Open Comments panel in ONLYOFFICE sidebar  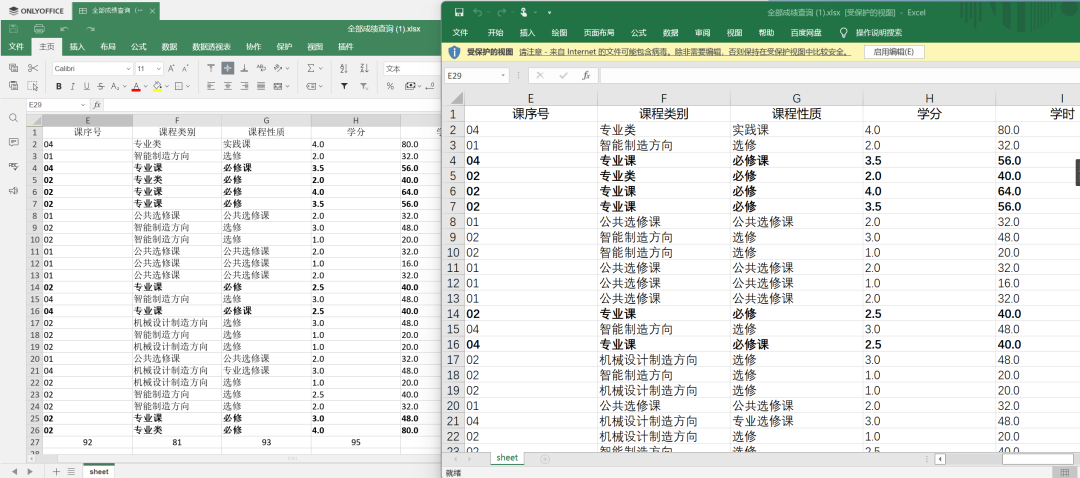tap(13, 142)
